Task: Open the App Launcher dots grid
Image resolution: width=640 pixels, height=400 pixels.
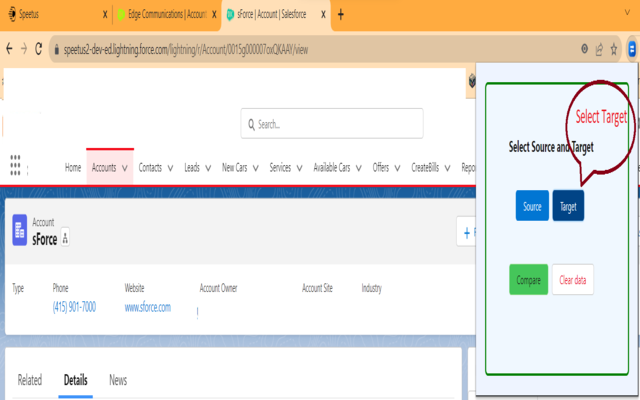Action: 15,165
